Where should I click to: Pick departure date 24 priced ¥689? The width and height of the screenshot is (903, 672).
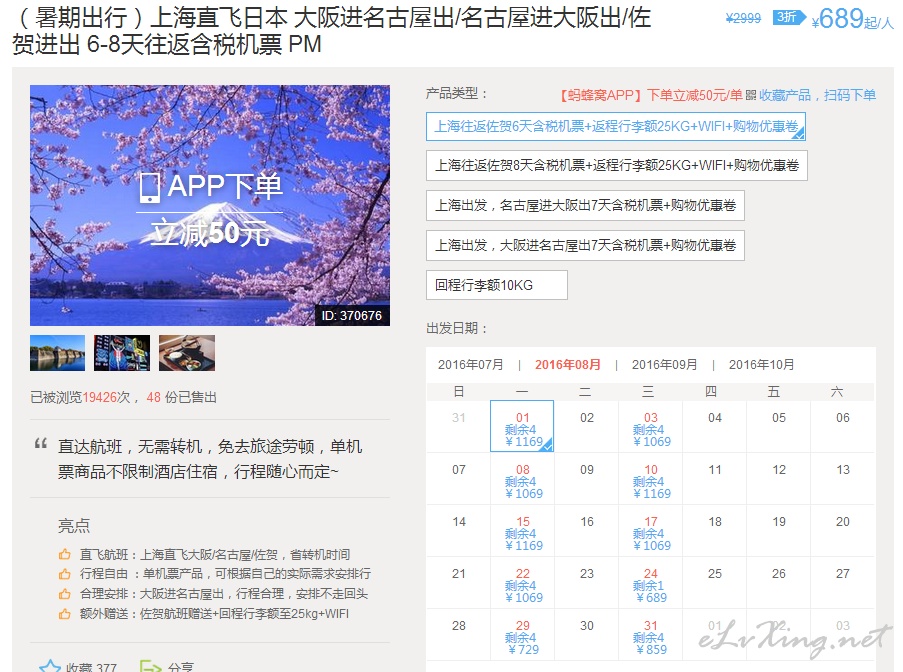pyautogui.click(x=650, y=582)
